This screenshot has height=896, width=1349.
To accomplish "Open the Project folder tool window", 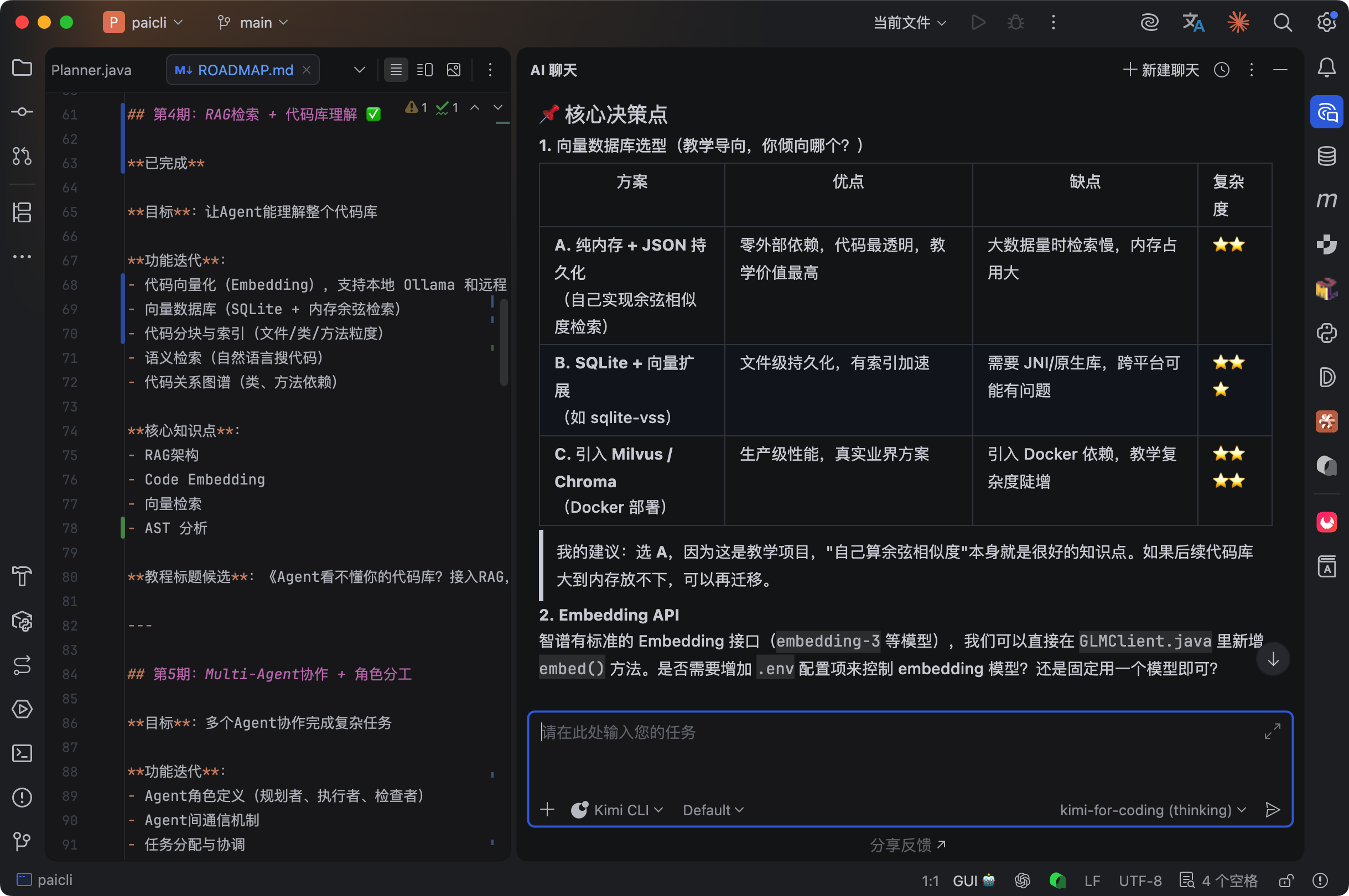I will [x=22, y=68].
